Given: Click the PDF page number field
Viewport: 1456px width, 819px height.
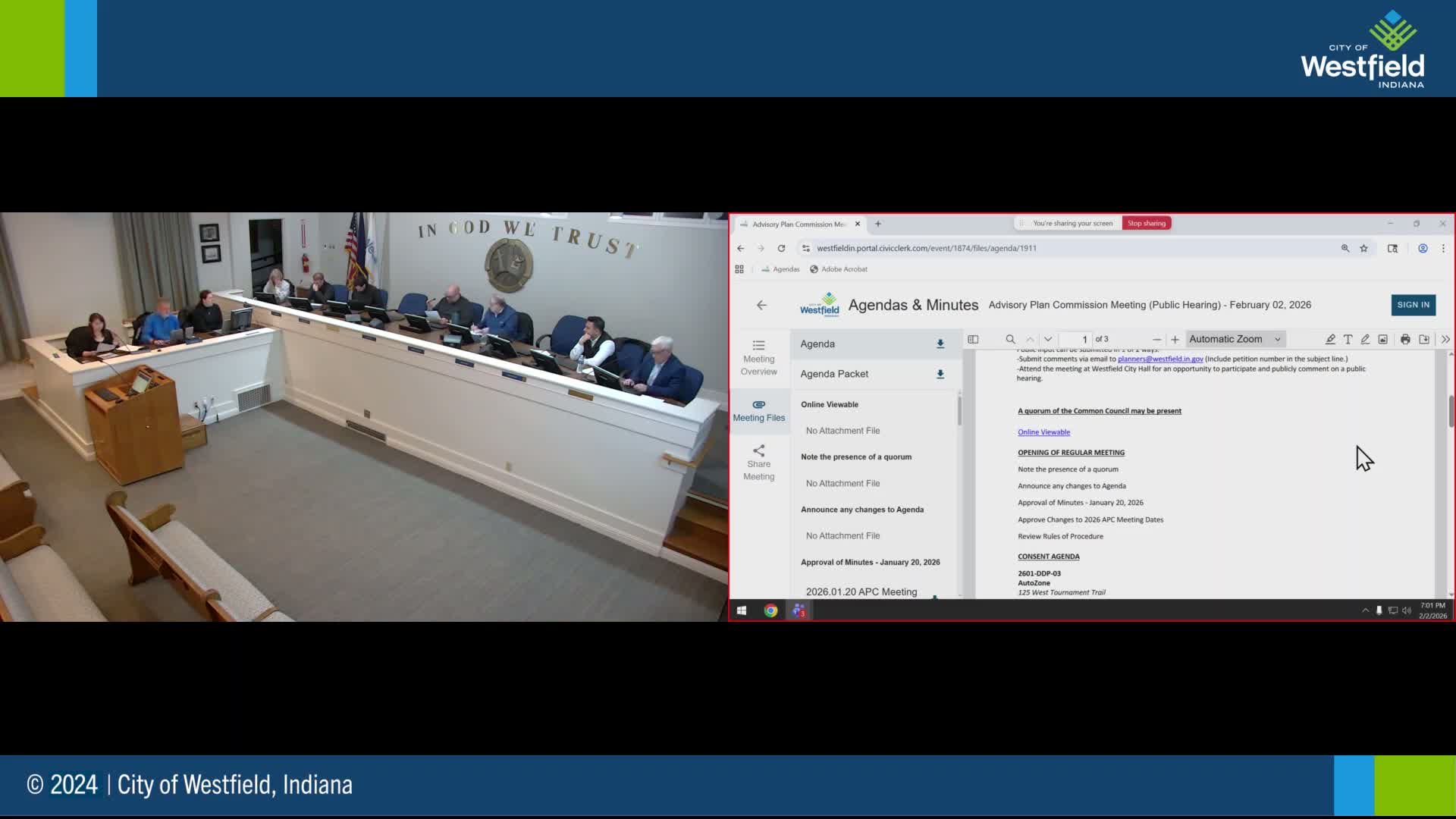Looking at the screenshot, I should [1075, 339].
